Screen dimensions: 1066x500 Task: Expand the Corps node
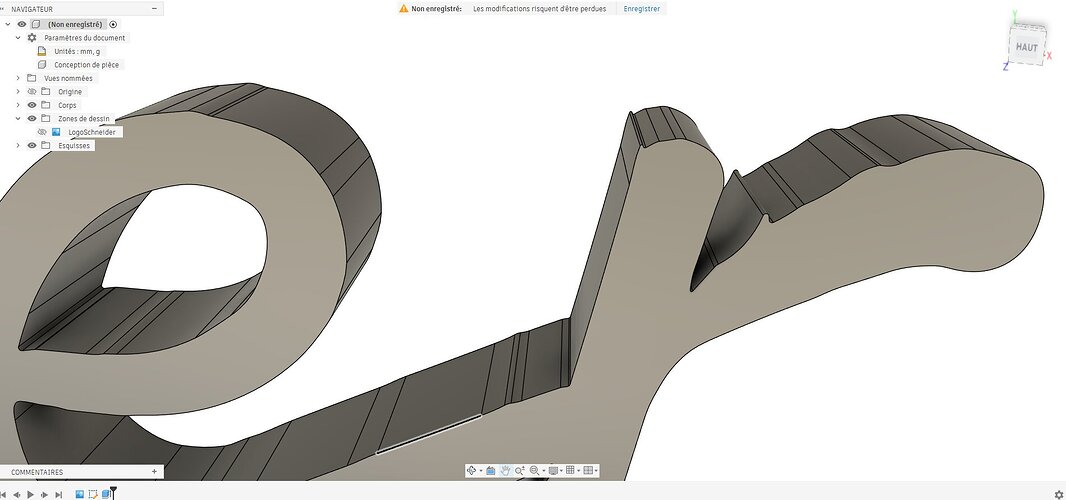(18, 105)
